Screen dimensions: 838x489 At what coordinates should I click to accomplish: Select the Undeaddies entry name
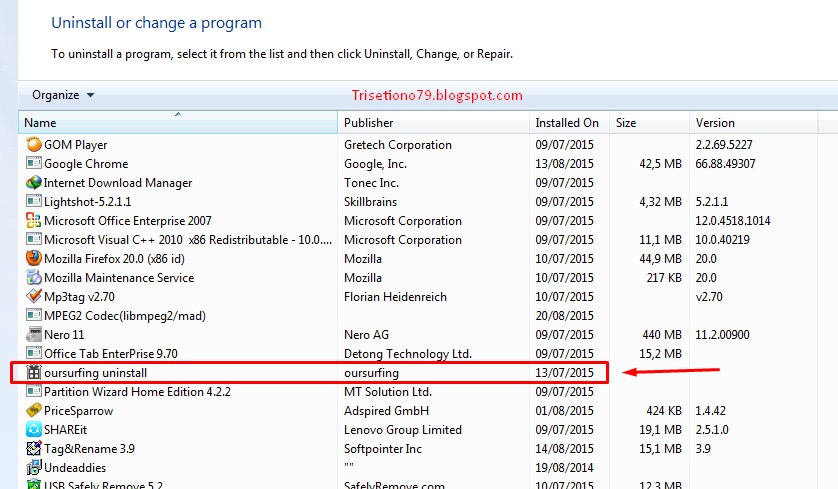coord(75,468)
